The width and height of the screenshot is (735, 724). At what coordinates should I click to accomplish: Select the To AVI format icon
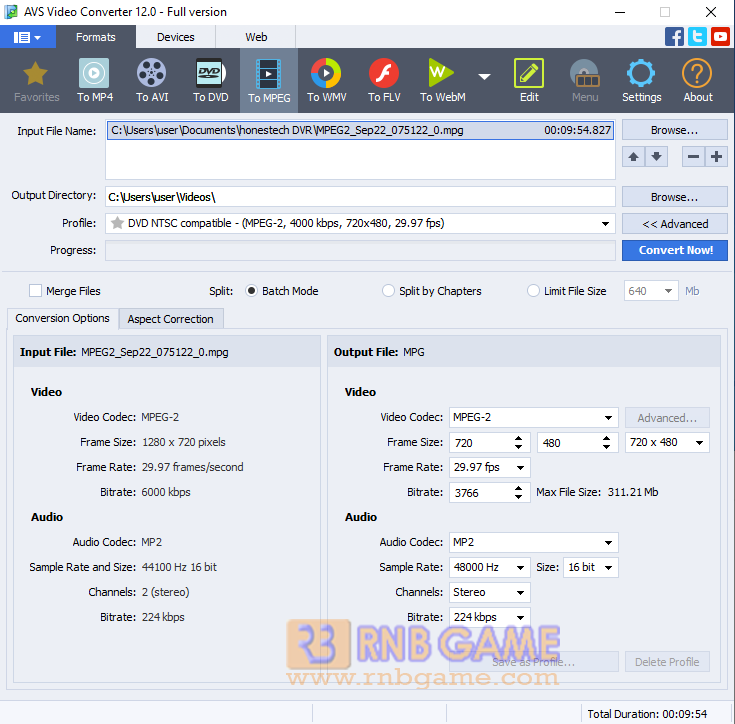click(152, 81)
